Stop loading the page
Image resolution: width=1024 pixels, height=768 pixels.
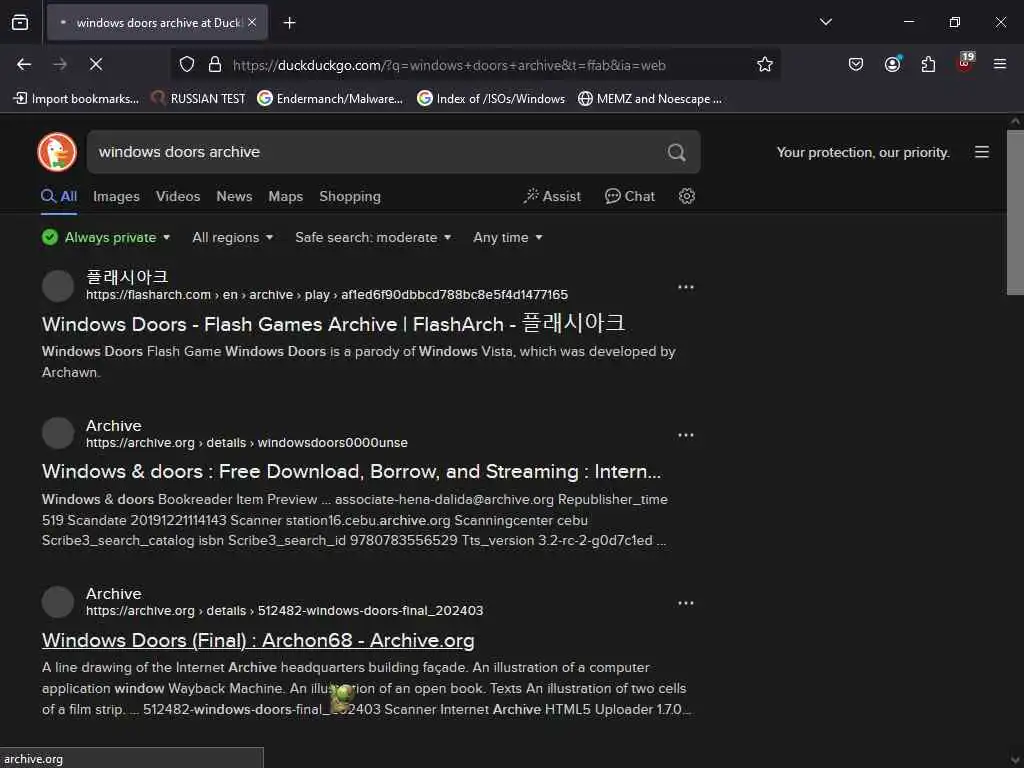96,64
